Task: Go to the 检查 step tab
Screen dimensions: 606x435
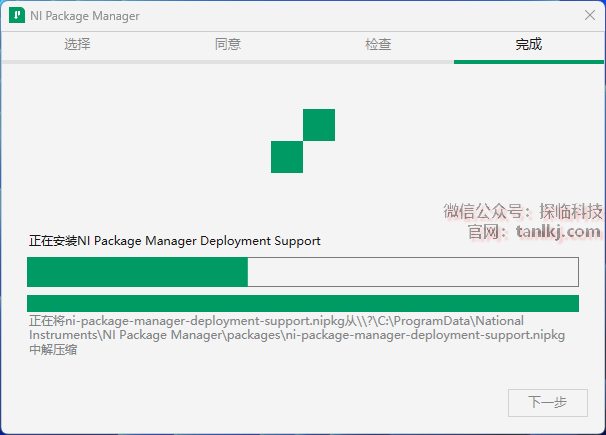Action: pyautogui.click(x=378, y=44)
